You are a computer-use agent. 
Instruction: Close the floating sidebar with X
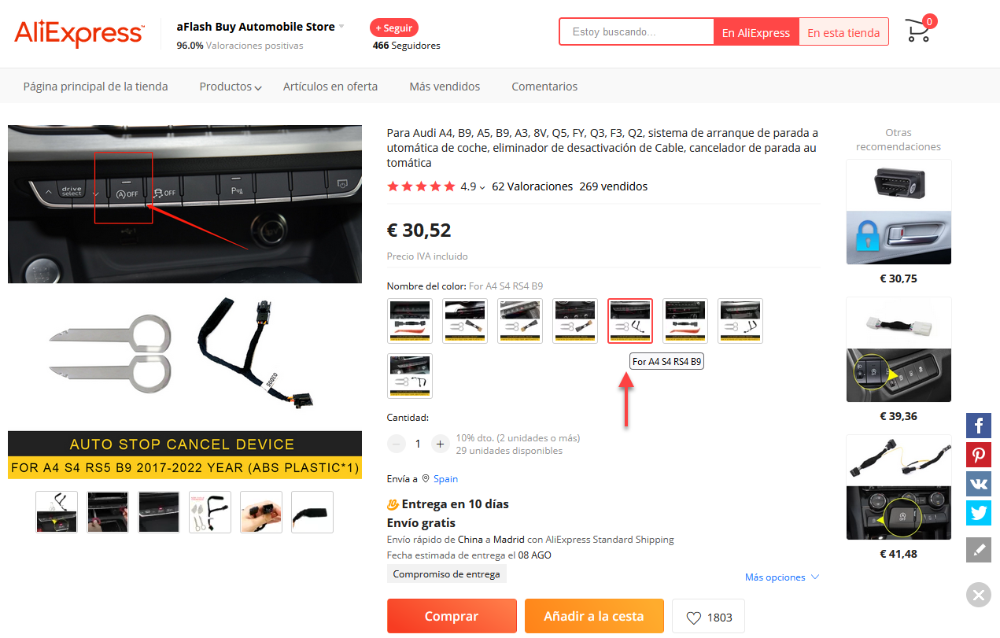click(978, 595)
